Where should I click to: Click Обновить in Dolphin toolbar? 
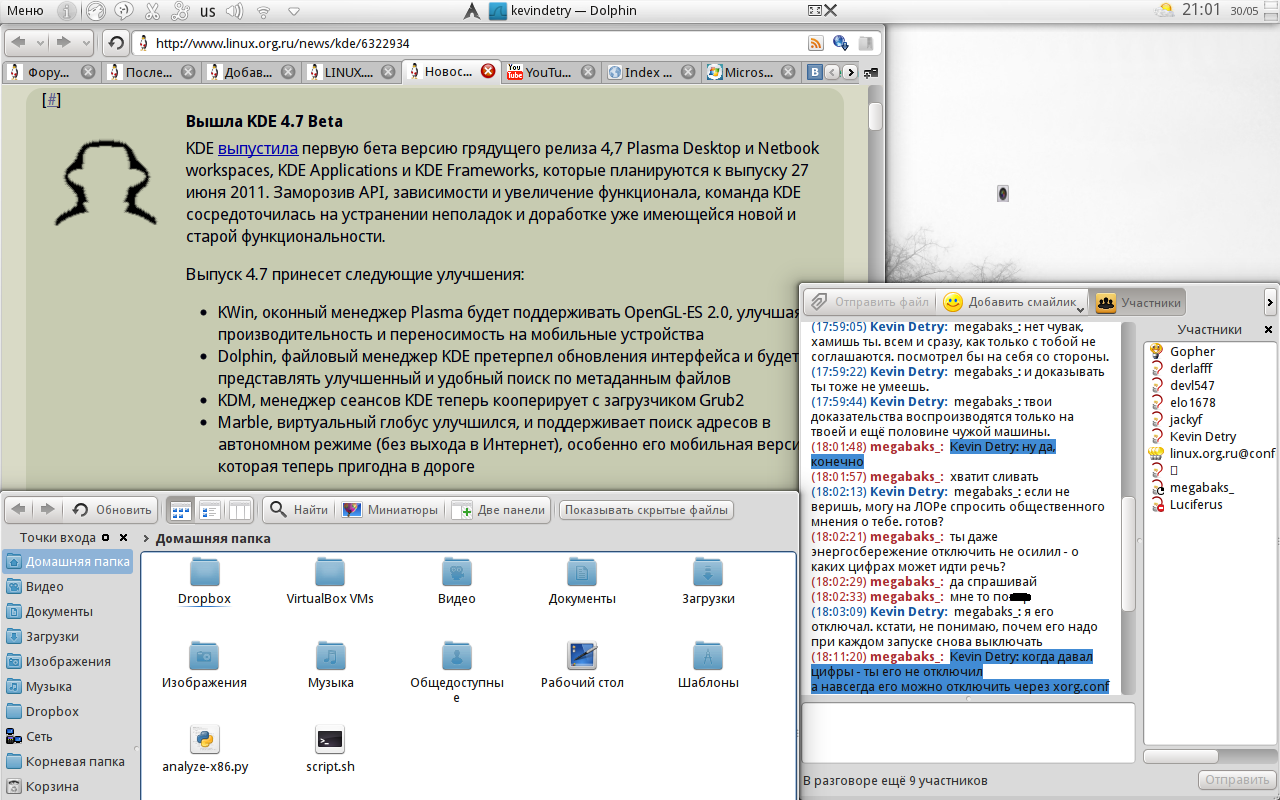112,510
